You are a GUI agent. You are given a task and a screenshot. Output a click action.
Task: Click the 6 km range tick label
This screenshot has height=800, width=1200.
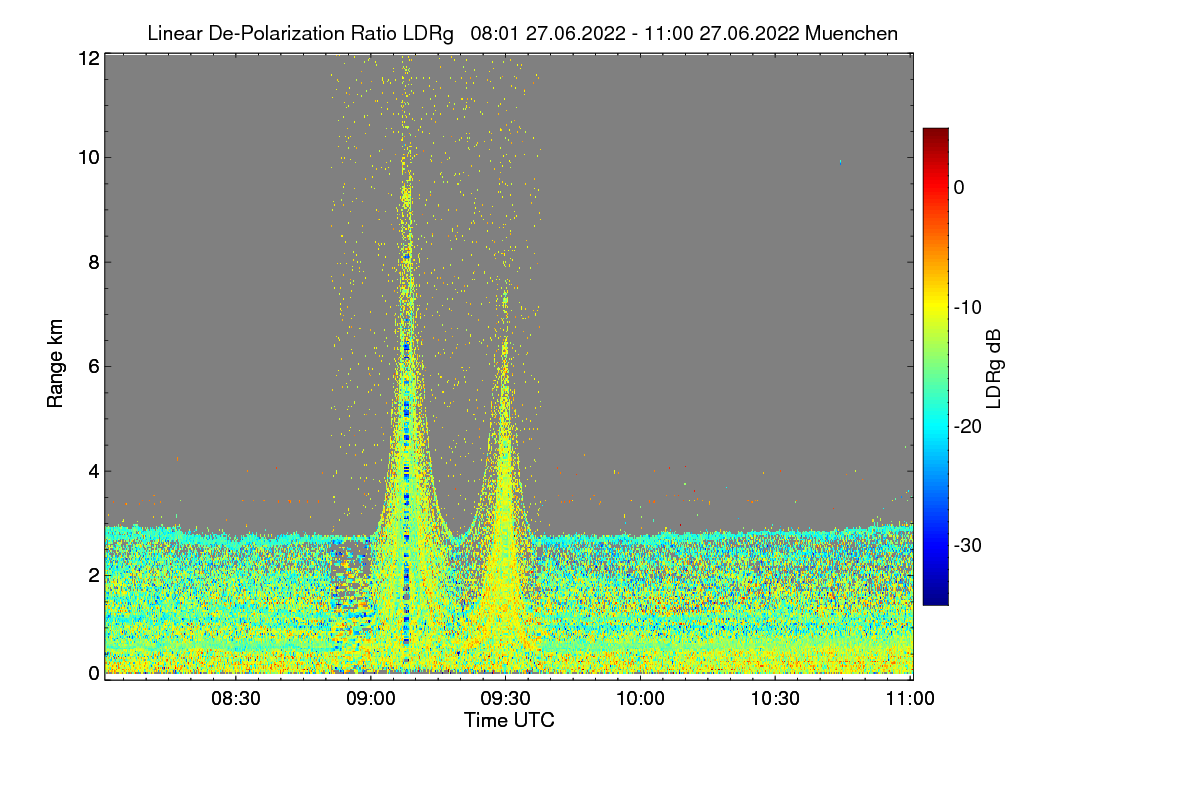(x=94, y=366)
